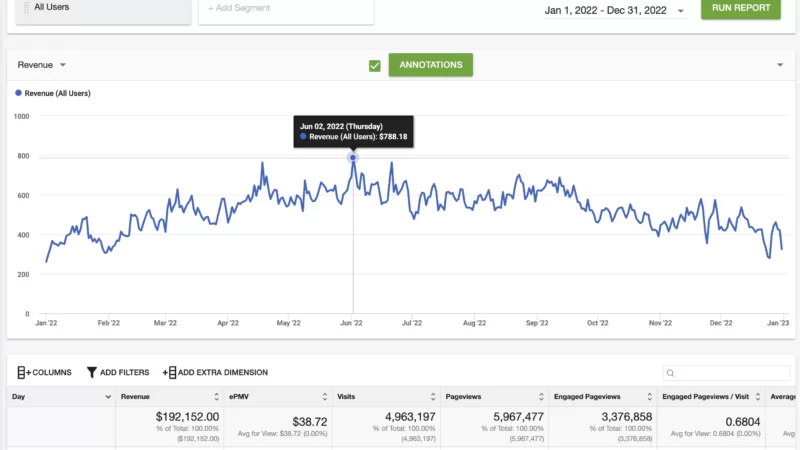The image size is (800, 450).
Task: Click the Columns icon button
Action: pyautogui.click(x=24, y=373)
